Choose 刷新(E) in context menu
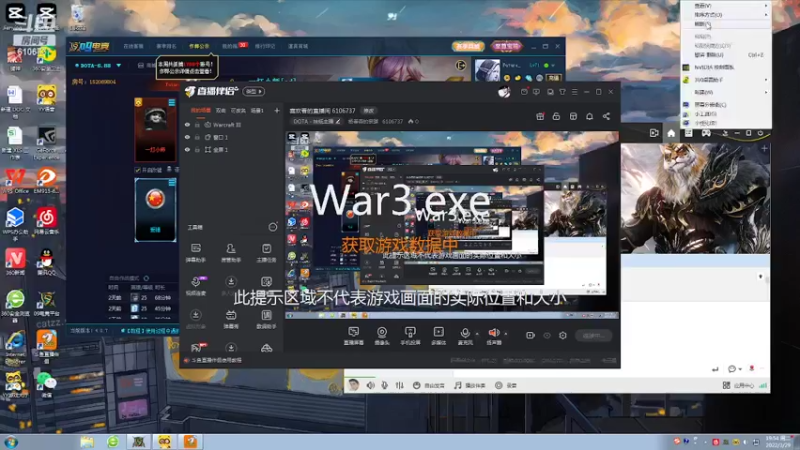The width and height of the screenshot is (800, 450). coord(727,24)
